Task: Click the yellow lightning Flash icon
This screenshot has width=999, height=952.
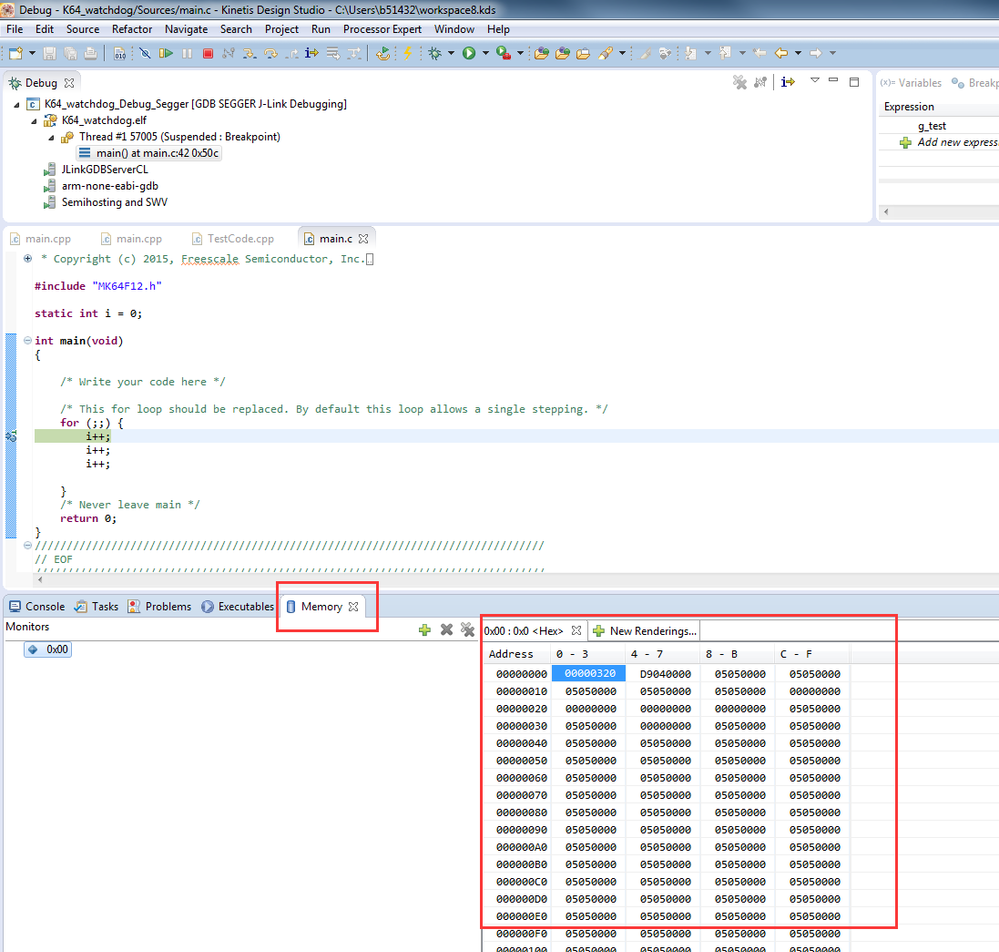Action: click(x=407, y=54)
